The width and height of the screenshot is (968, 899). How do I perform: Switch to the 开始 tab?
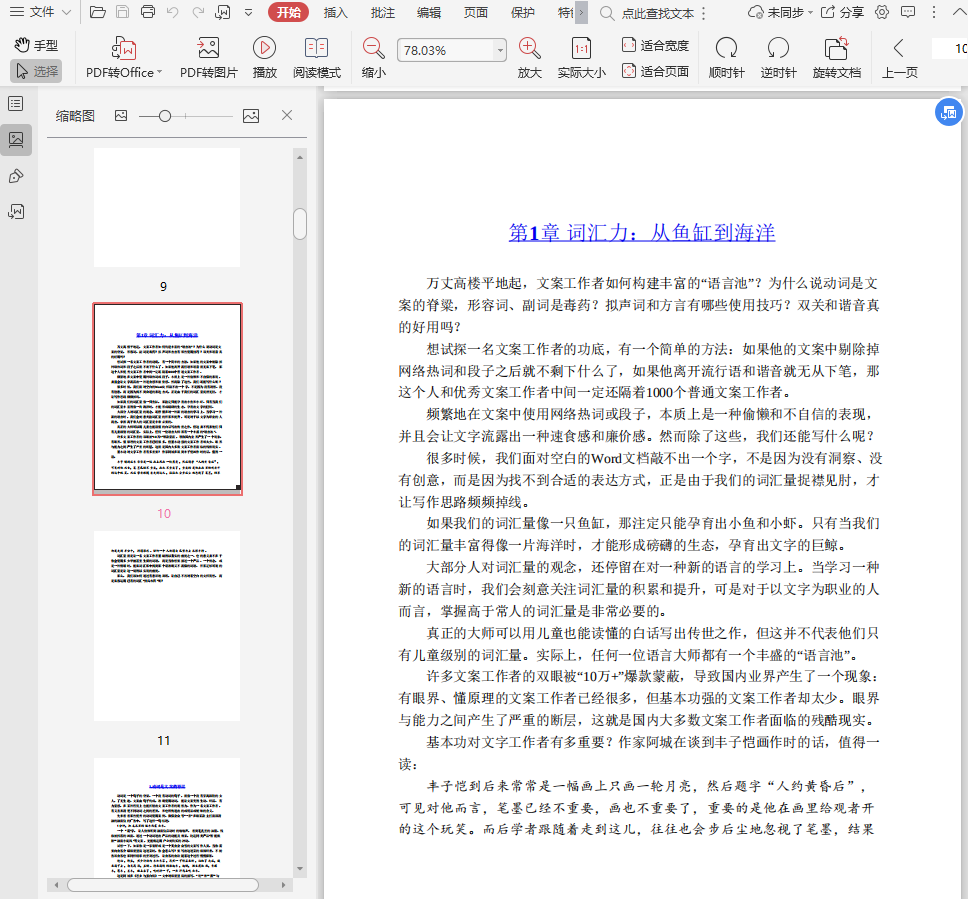pyautogui.click(x=288, y=12)
